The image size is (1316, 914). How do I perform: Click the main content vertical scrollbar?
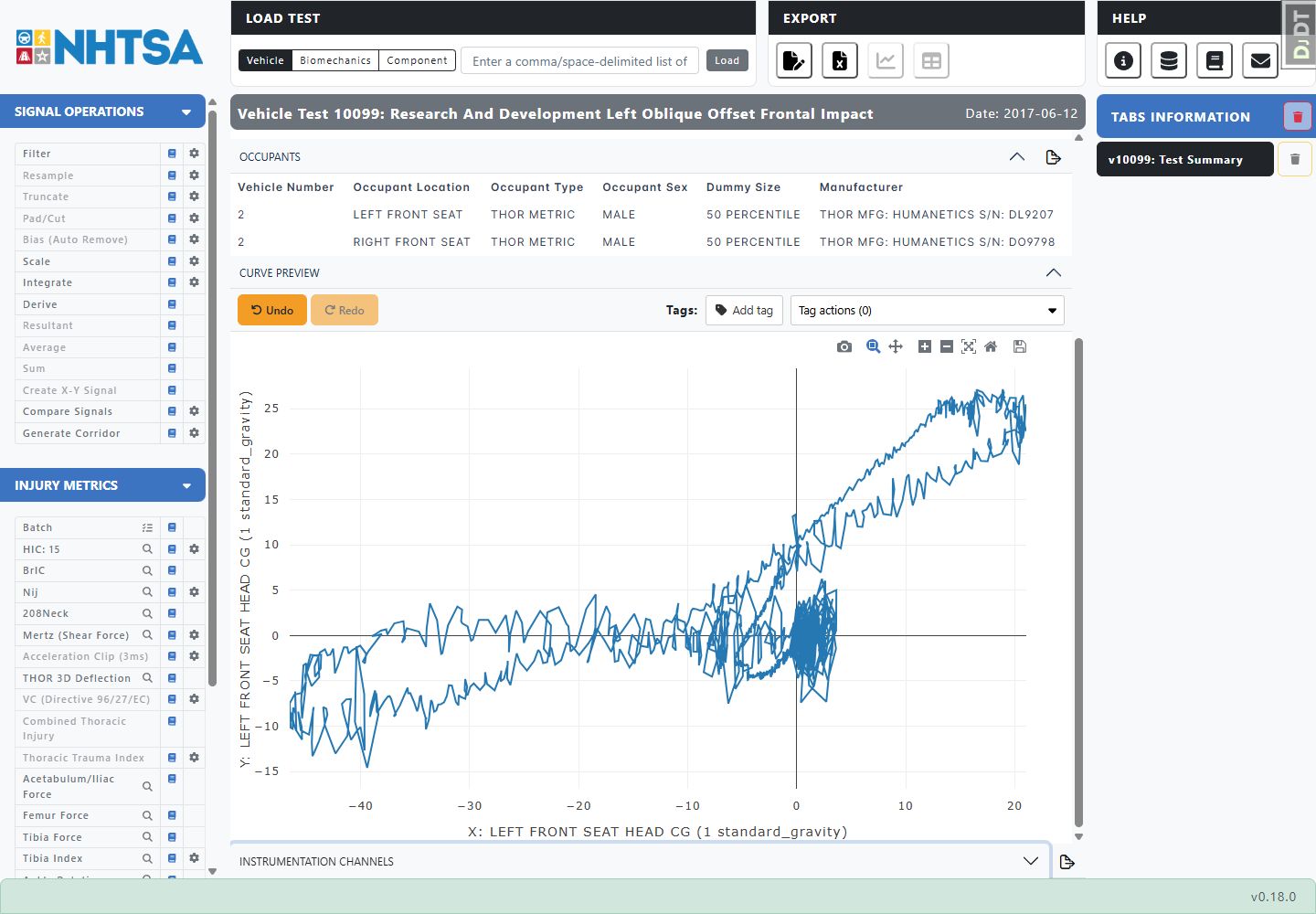pyautogui.click(x=1078, y=581)
